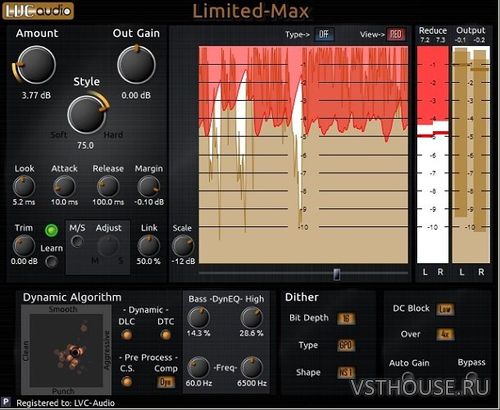Toggle the M/S mode button
Viewport: 500px width, 410px height.
click(77, 241)
